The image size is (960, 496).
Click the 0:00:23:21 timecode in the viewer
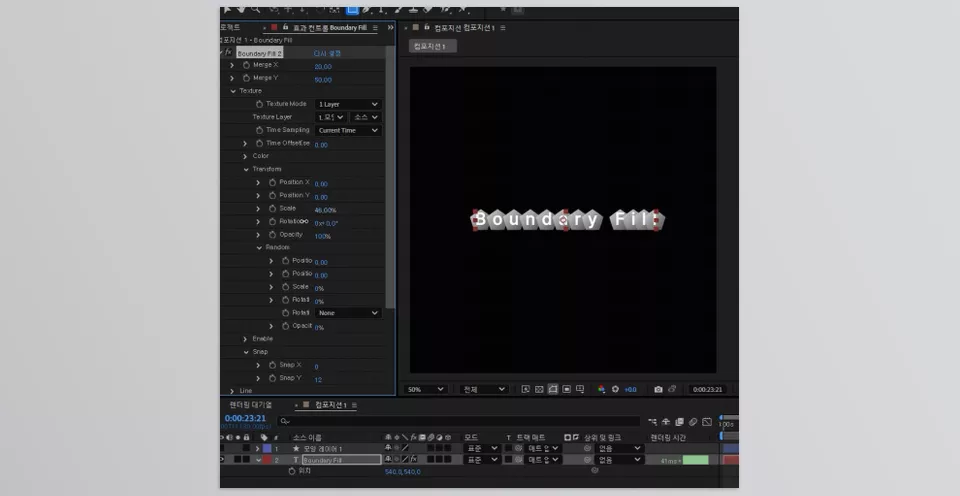(x=707, y=389)
